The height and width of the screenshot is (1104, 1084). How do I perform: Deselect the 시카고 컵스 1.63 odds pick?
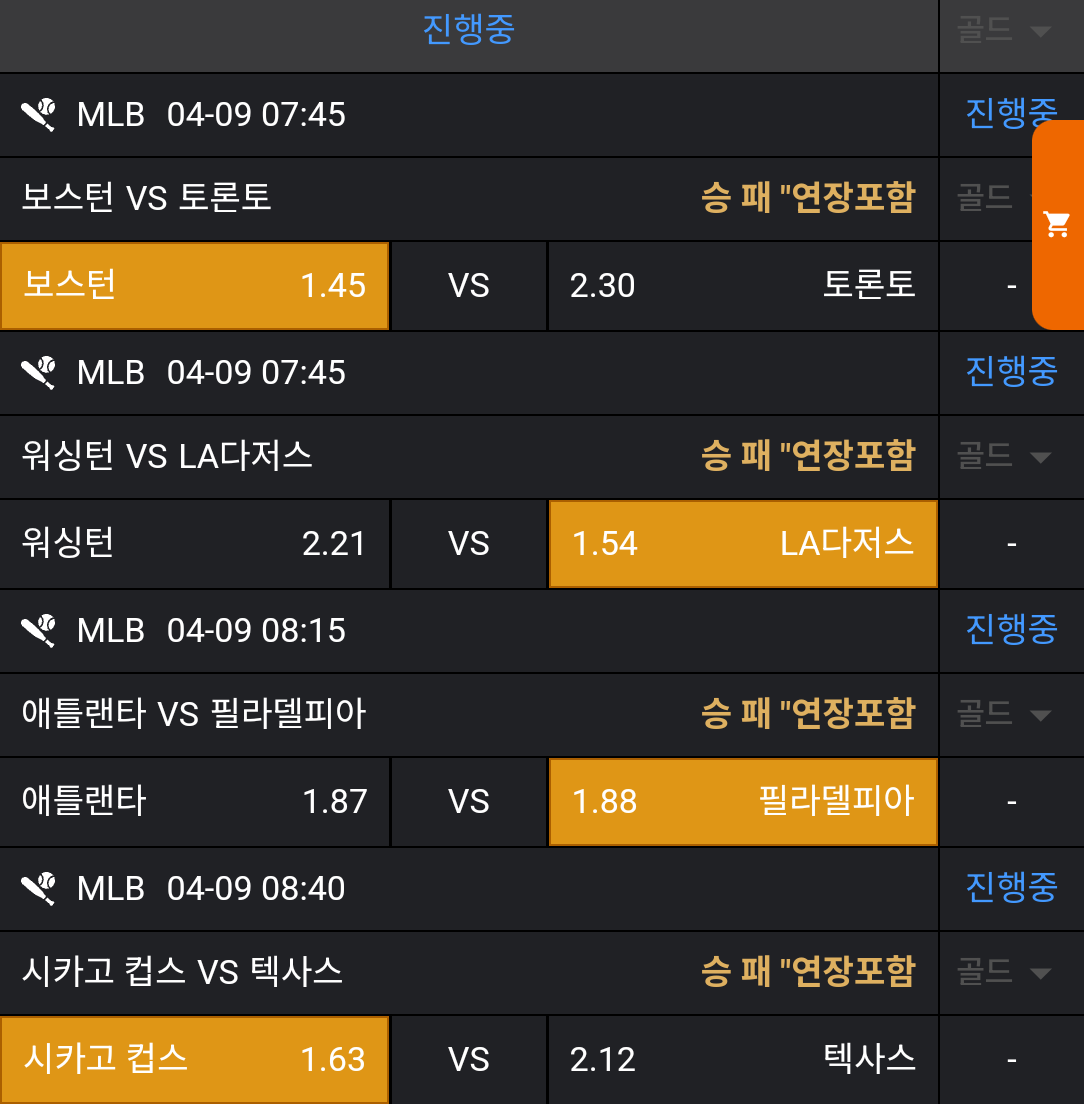194,1060
